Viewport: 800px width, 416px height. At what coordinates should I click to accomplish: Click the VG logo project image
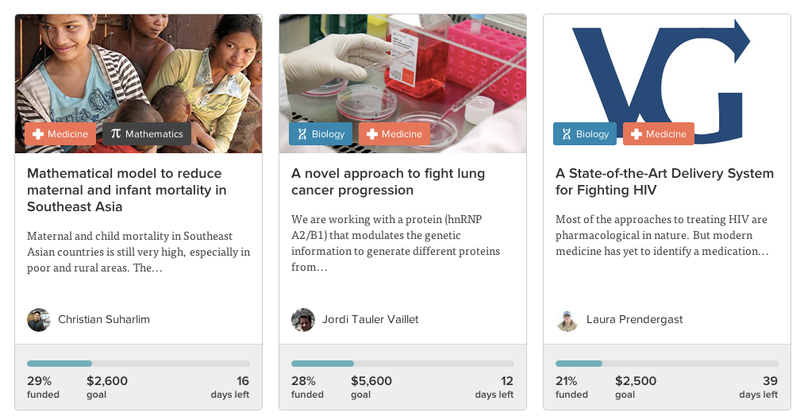tap(667, 84)
